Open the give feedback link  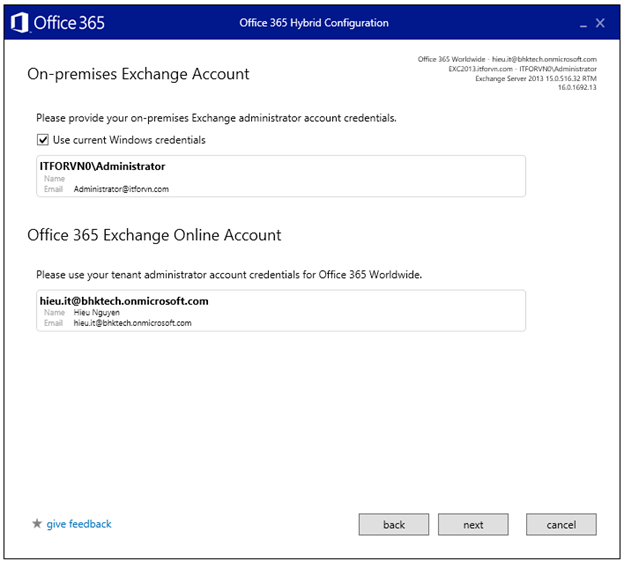coord(79,524)
